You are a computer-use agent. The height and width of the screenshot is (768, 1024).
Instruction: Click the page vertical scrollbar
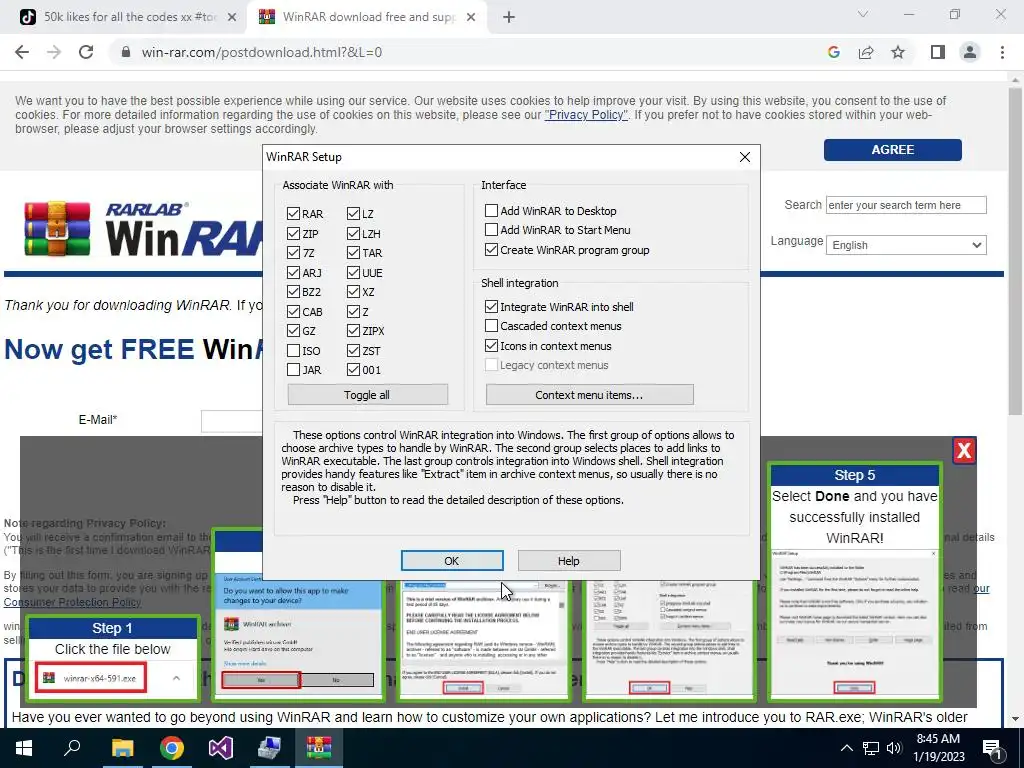[1015, 251]
